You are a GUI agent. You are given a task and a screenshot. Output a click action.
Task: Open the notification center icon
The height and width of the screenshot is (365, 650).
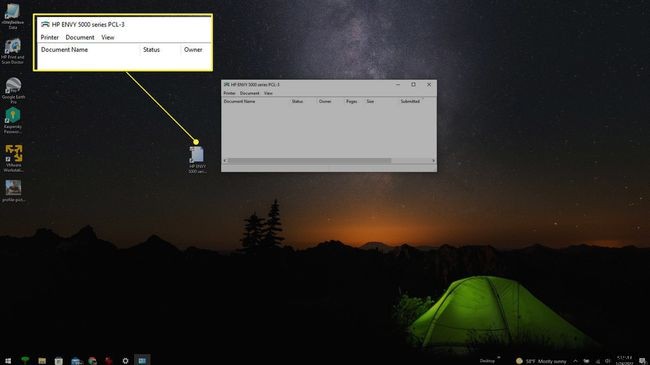(642, 361)
